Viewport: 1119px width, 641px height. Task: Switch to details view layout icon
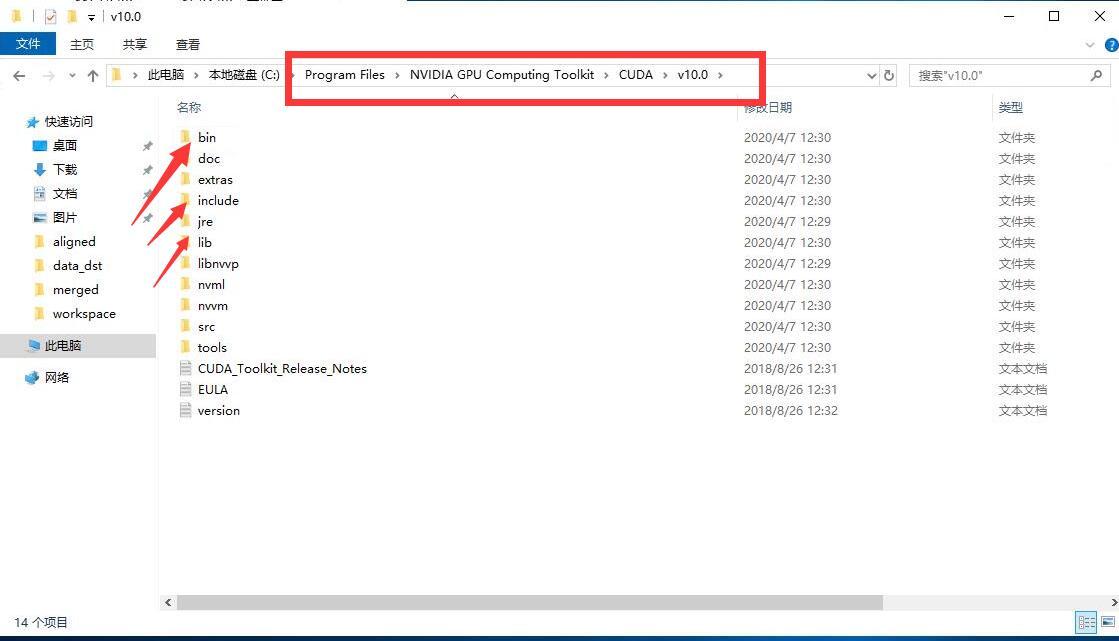click(x=1087, y=622)
